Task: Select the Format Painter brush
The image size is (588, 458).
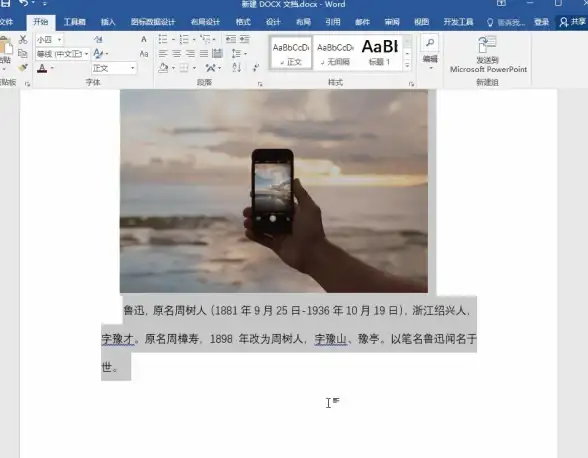Action: pyautogui.click(x=23, y=68)
